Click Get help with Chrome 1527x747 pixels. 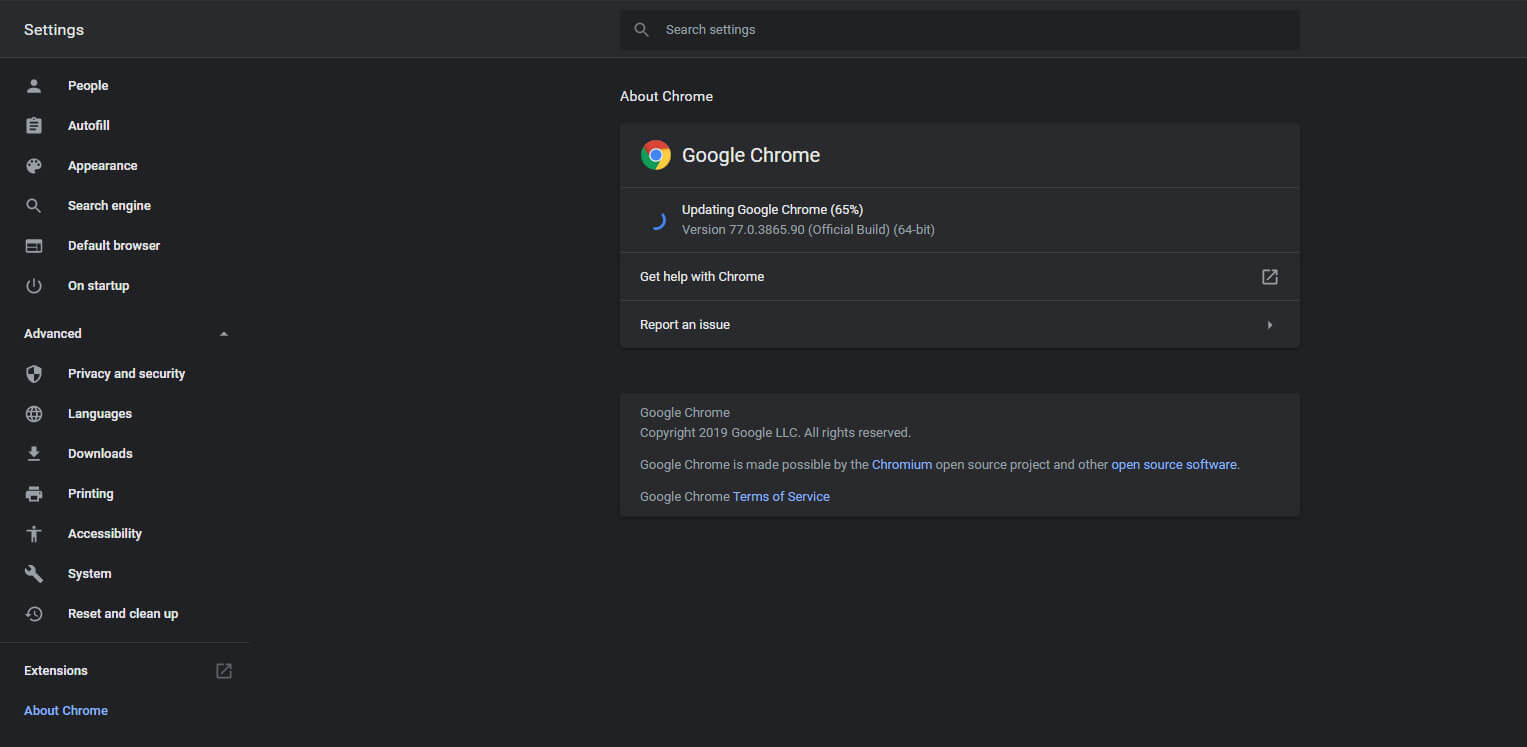tap(960, 277)
